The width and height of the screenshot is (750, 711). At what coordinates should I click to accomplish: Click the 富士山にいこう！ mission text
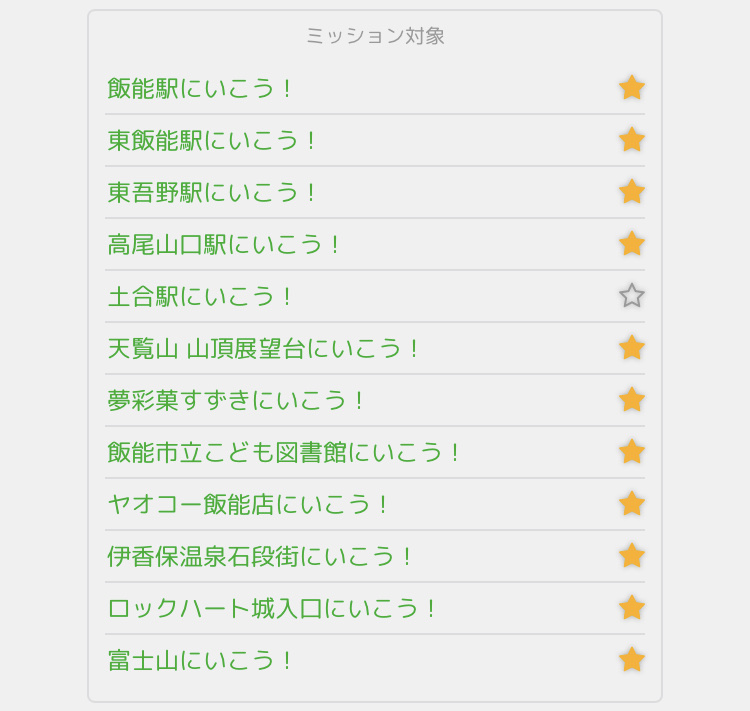coord(199,661)
